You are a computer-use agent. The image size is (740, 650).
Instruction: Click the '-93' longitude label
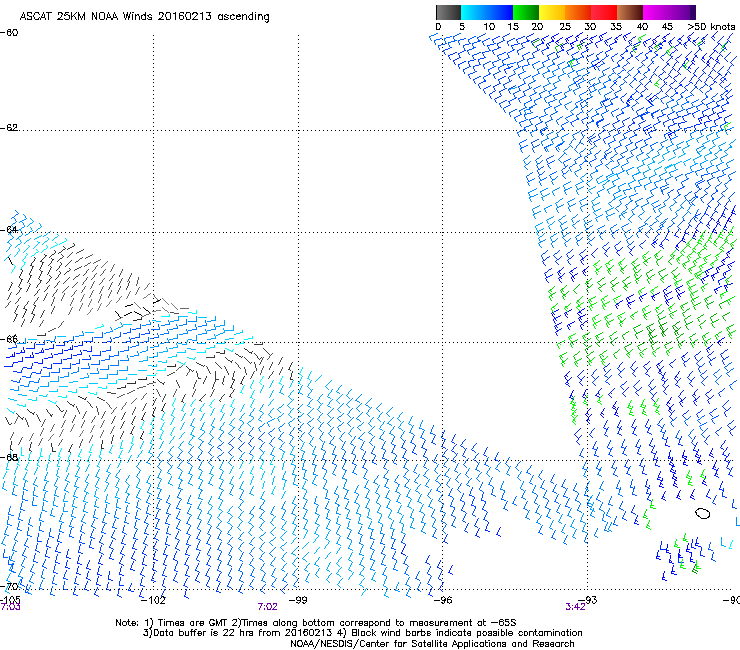click(588, 600)
